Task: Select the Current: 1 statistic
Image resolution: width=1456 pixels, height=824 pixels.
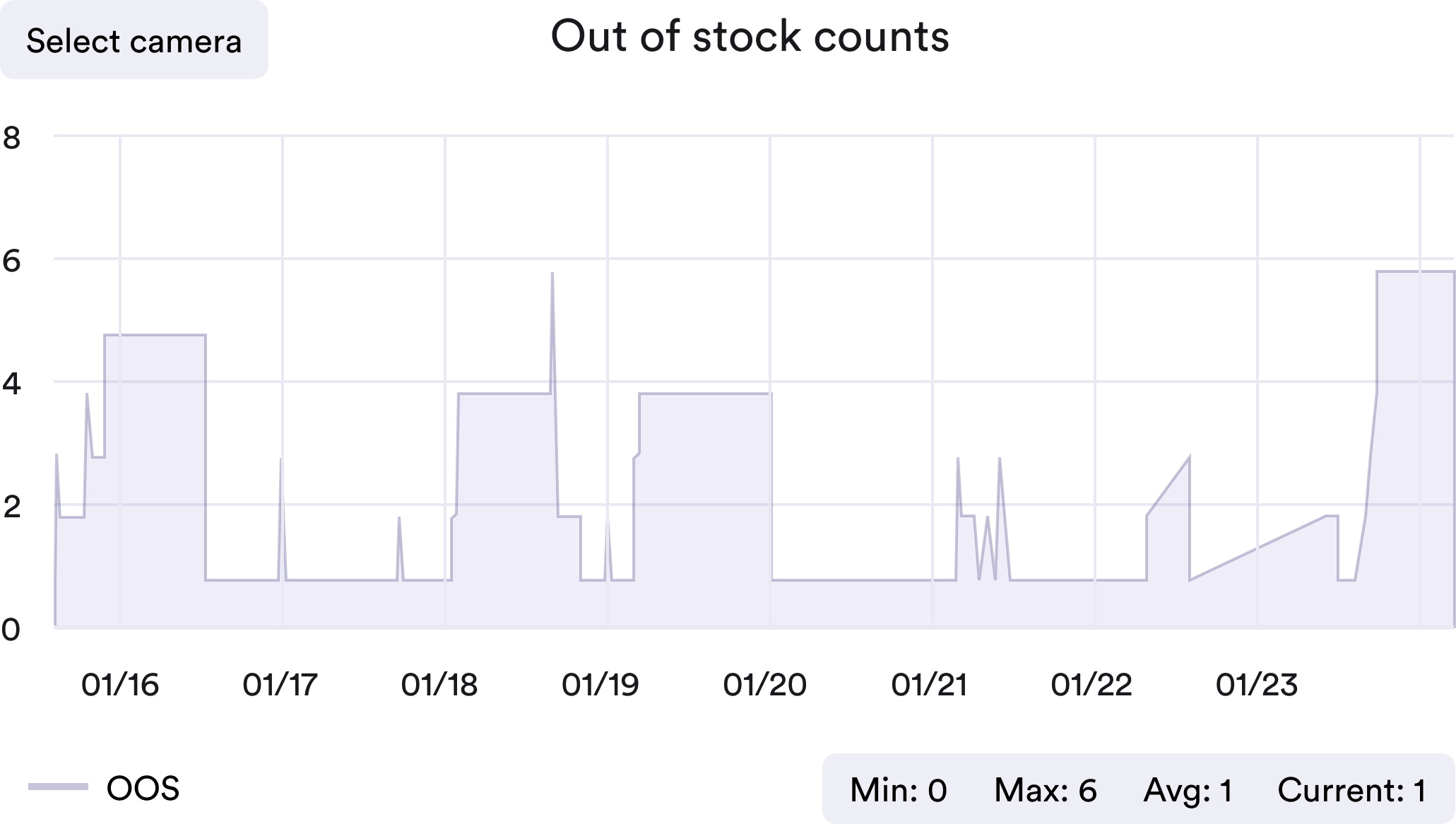Action: [1351, 790]
